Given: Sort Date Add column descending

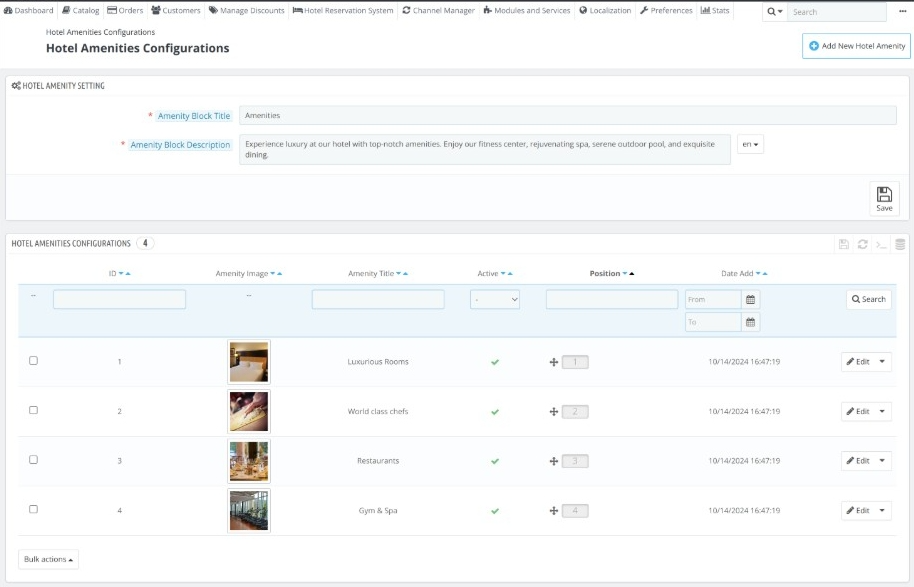Looking at the screenshot, I should coord(758,273).
